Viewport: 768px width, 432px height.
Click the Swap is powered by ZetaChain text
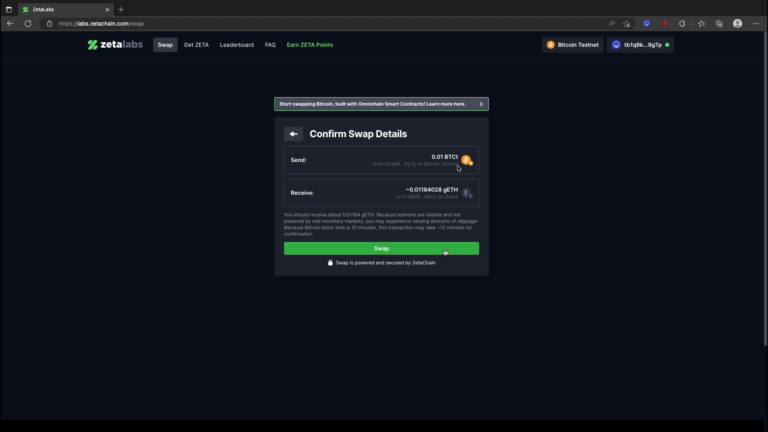coord(385,263)
